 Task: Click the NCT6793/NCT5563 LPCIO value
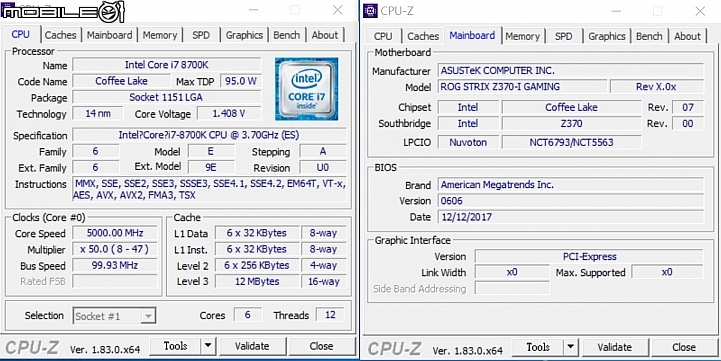pyautogui.click(x=571, y=142)
